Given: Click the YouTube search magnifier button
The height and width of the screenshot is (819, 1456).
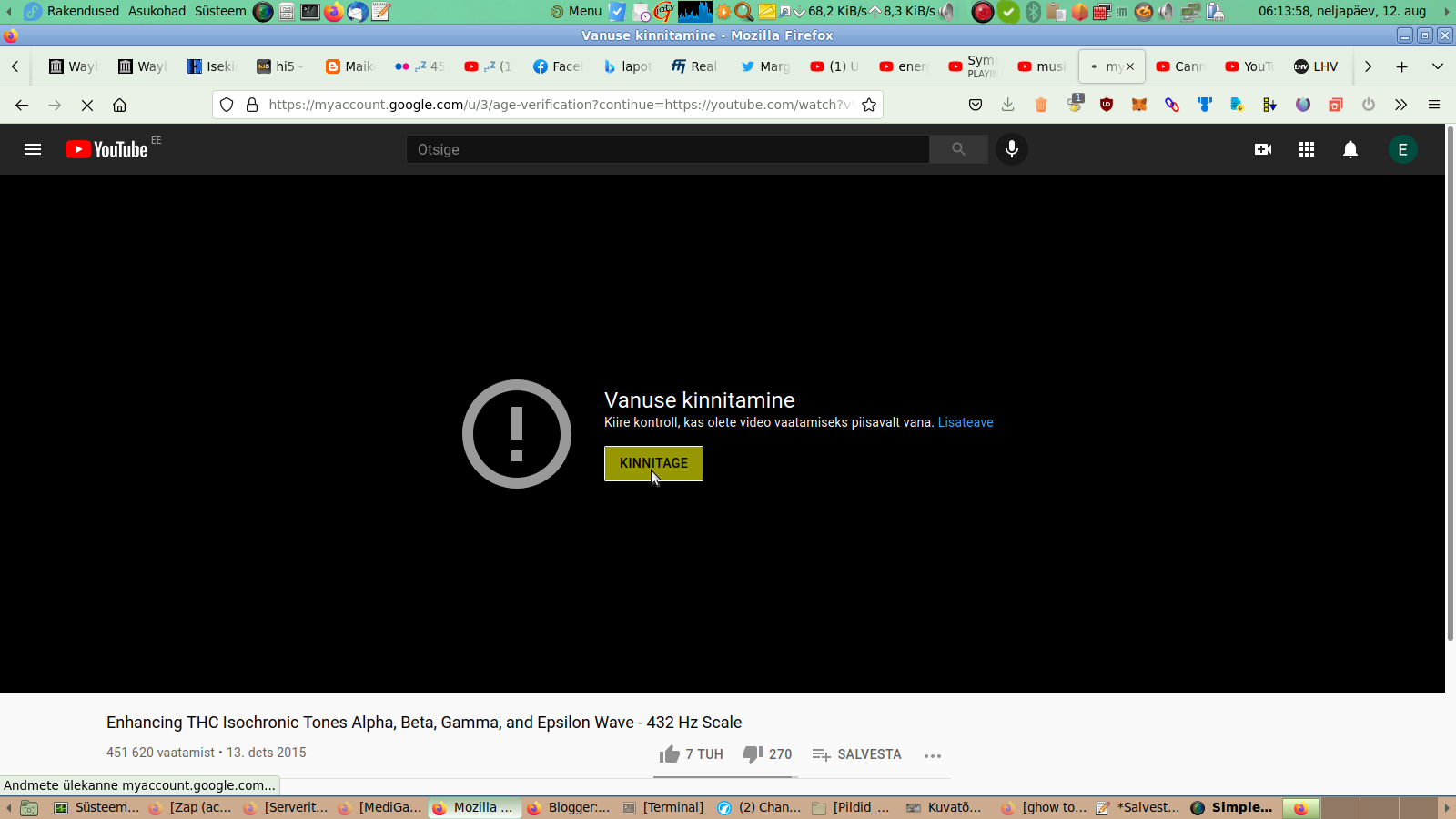Looking at the screenshot, I should coord(958,149).
